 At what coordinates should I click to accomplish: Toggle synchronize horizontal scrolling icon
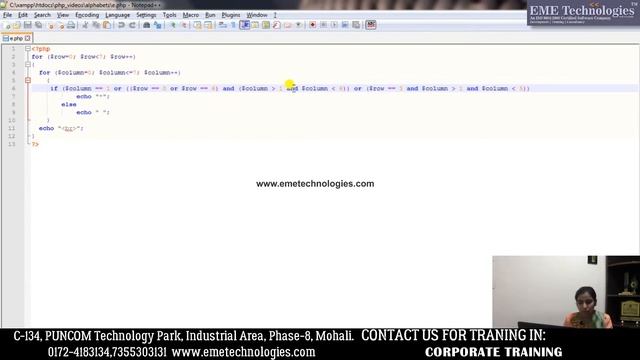pyautogui.click(x=208, y=25)
